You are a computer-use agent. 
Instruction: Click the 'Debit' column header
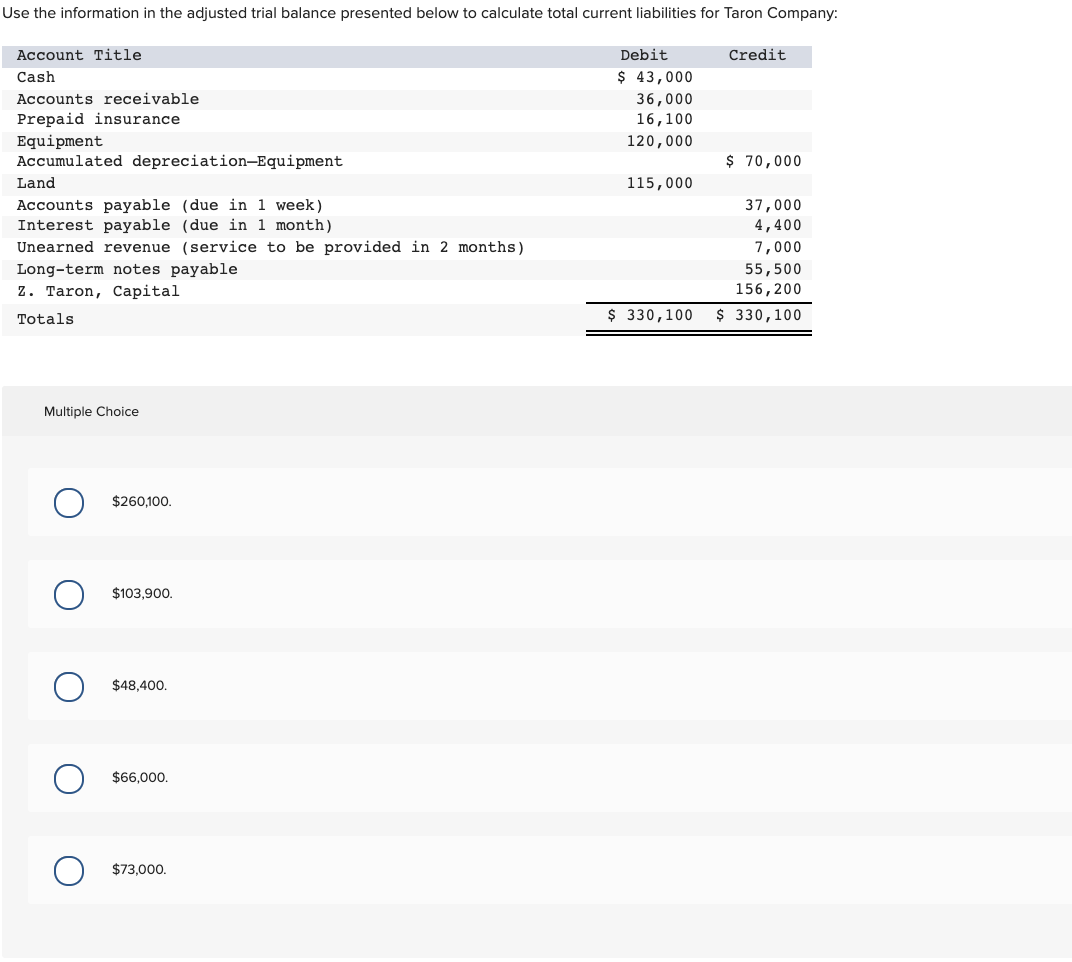pos(644,55)
